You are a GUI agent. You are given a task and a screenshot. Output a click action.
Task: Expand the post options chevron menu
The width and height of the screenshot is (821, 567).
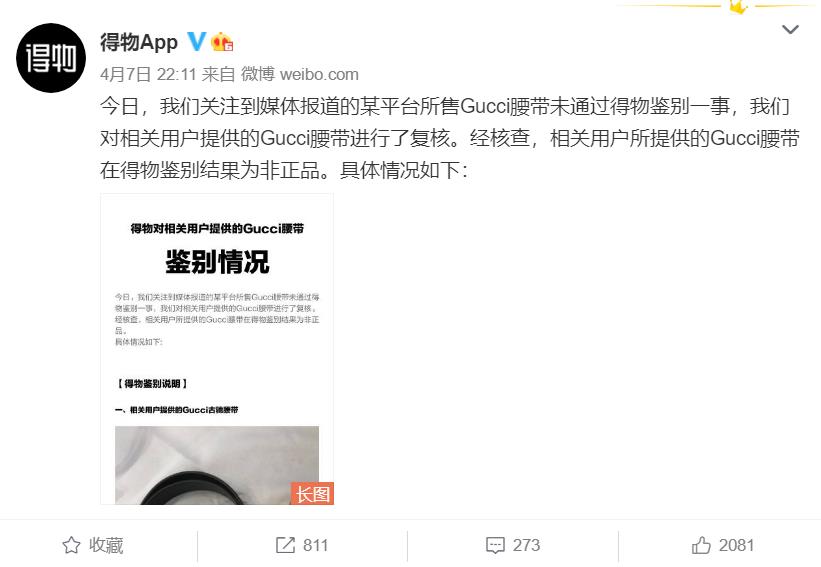pos(790,29)
